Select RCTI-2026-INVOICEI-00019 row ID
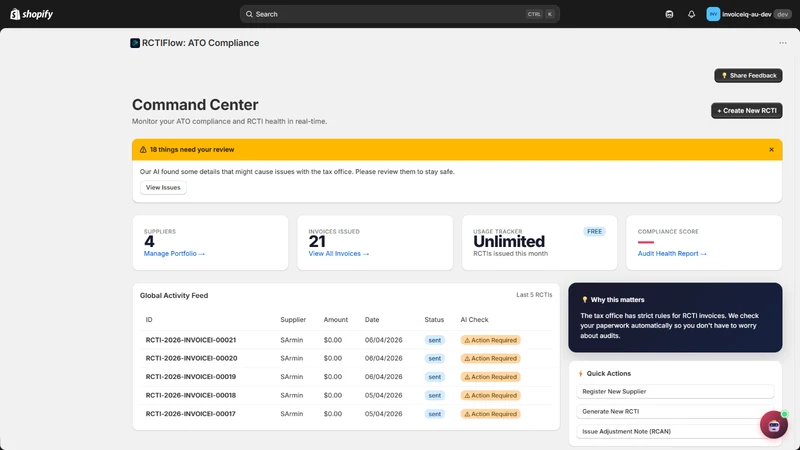800x450 pixels. [191, 377]
